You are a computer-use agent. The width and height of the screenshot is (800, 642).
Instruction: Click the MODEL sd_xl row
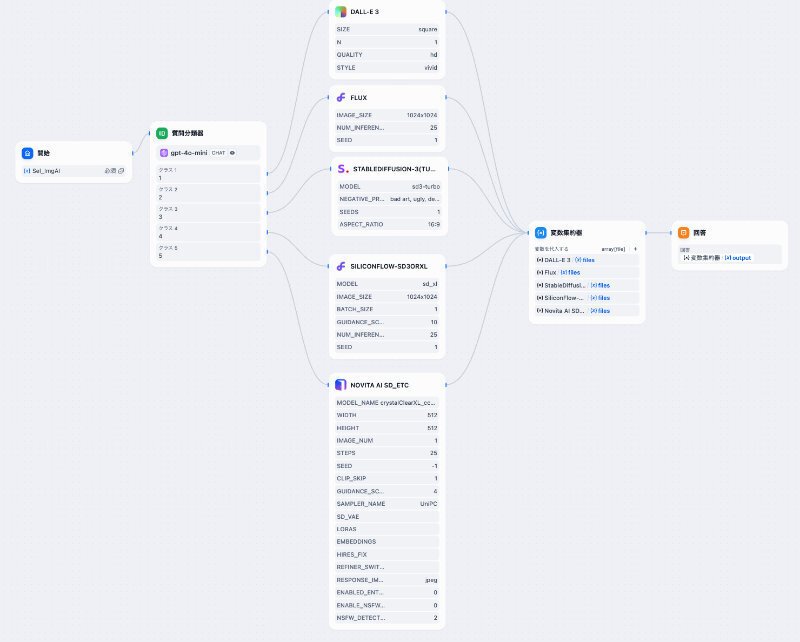coord(387,284)
